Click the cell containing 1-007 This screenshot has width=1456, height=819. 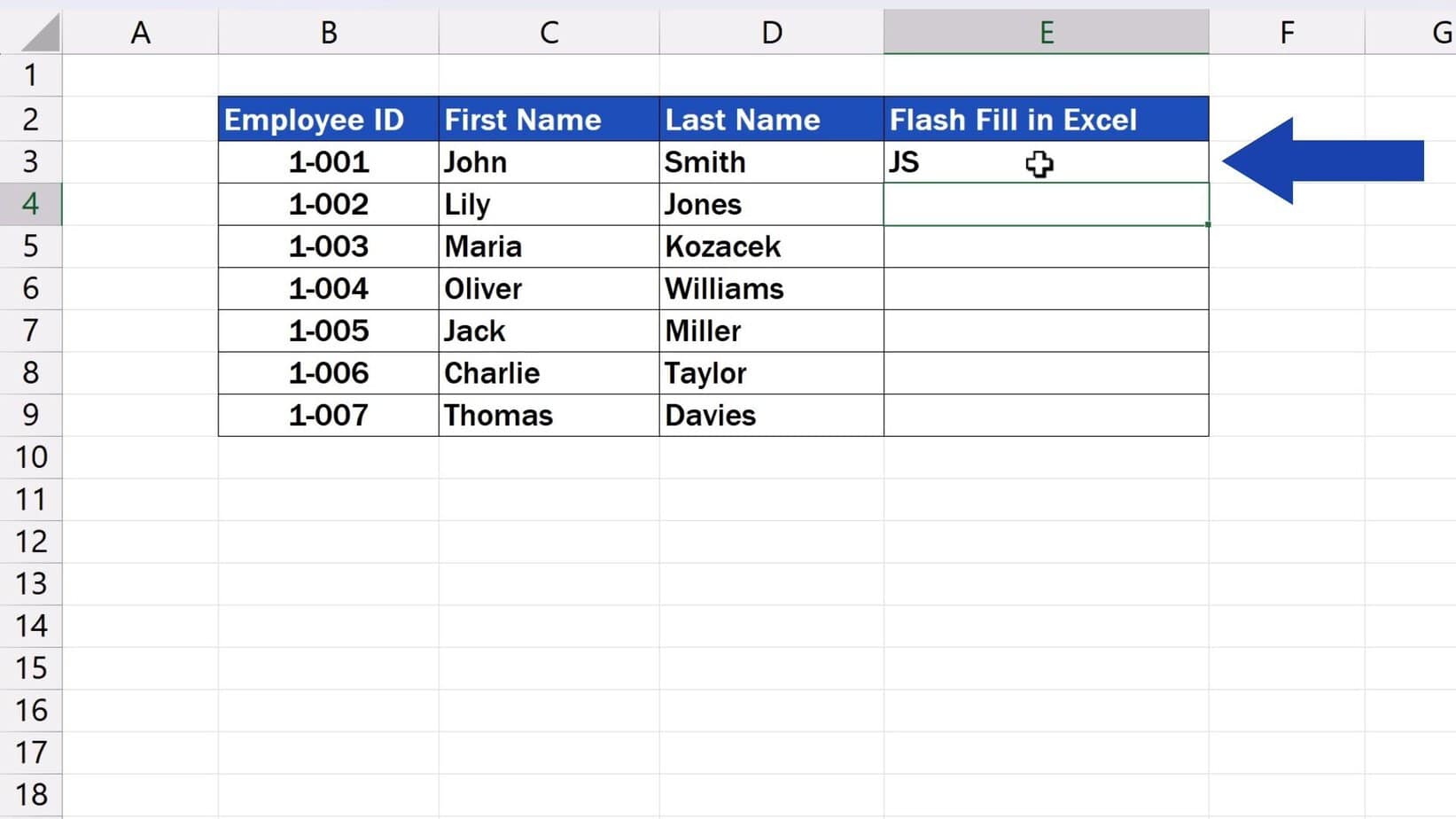pyautogui.click(x=329, y=415)
